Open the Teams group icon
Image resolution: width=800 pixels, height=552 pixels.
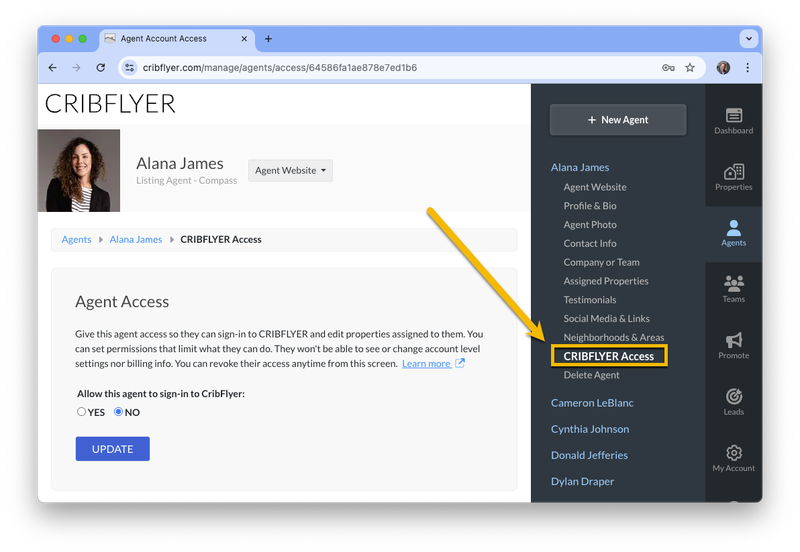click(x=733, y=284)
